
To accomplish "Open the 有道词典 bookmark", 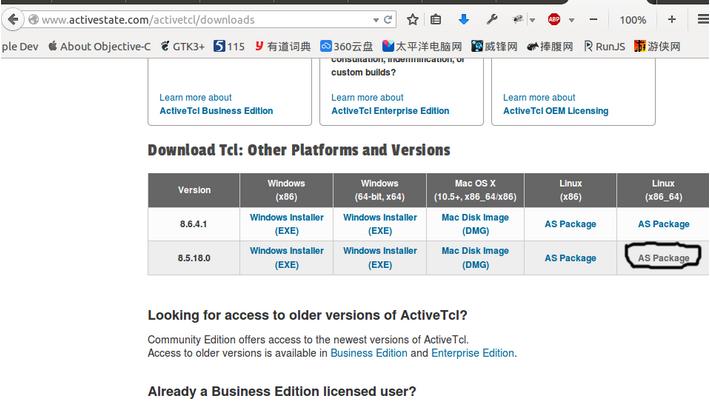I will pos(283,46).
